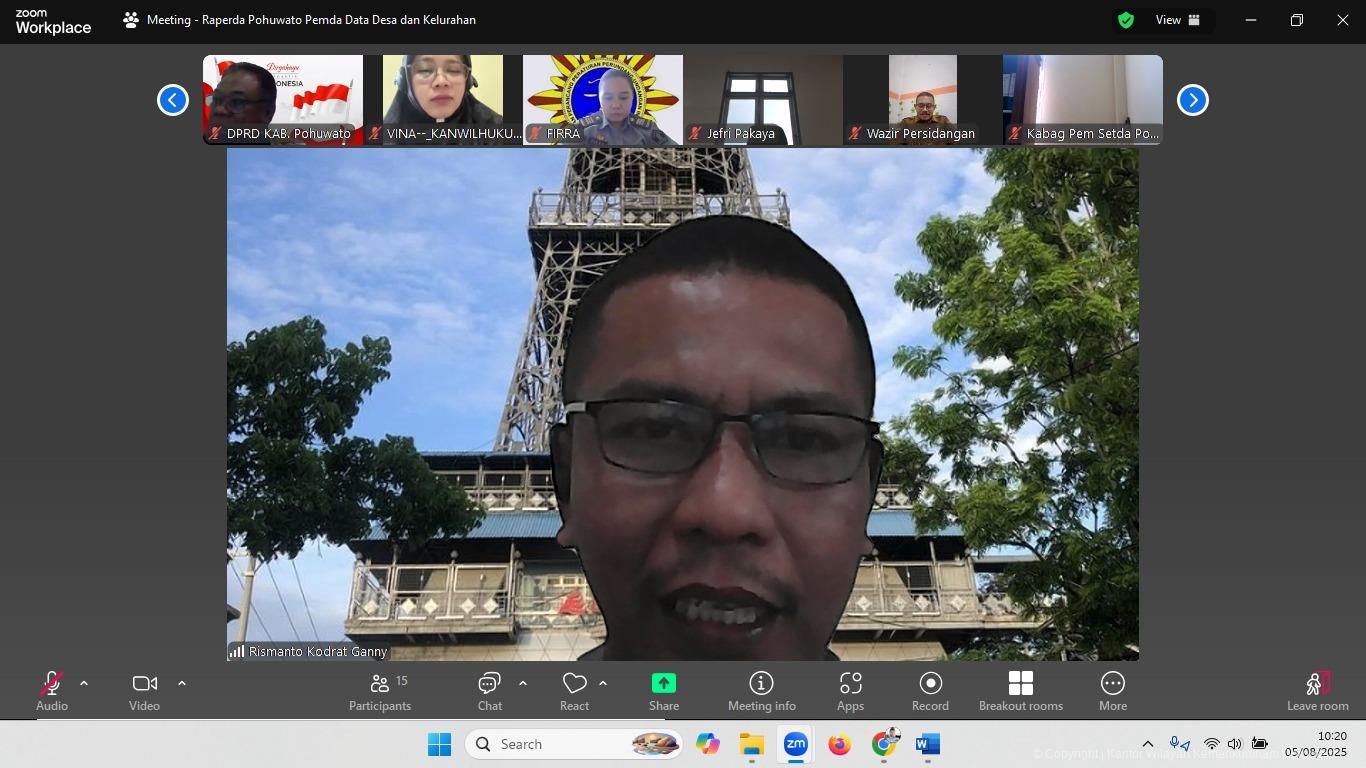The width and height of the screenshot is (1366, 768).
Task: Expand the audio options arrow
Action: pyautogui.click(x=84, y=684)
